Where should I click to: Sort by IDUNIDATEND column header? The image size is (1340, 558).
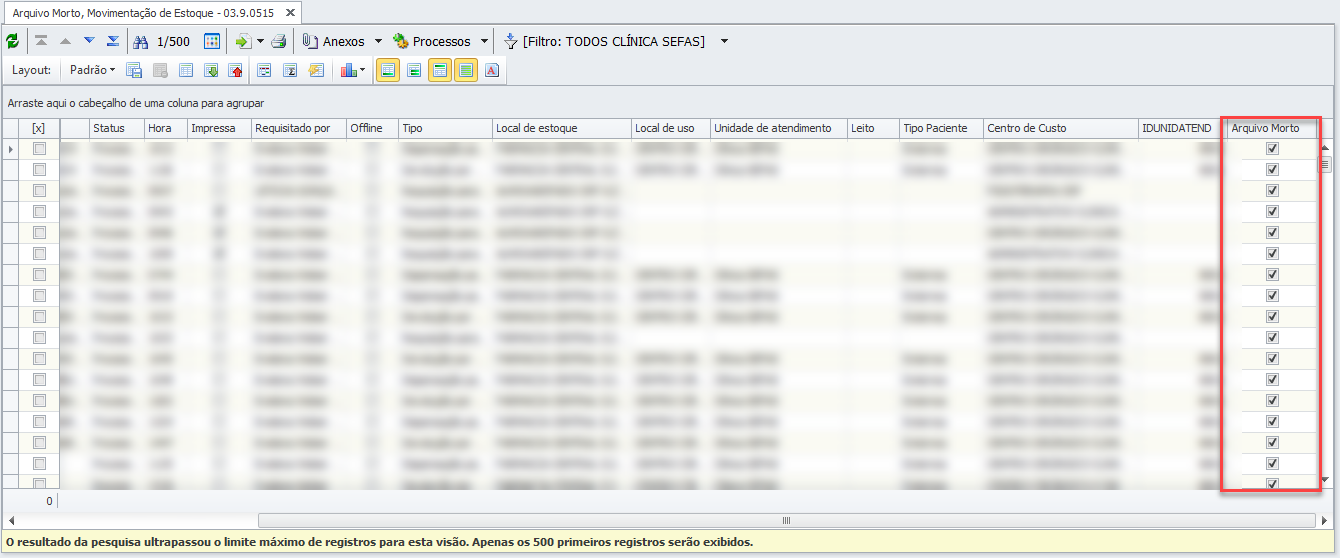point(1182,128)
